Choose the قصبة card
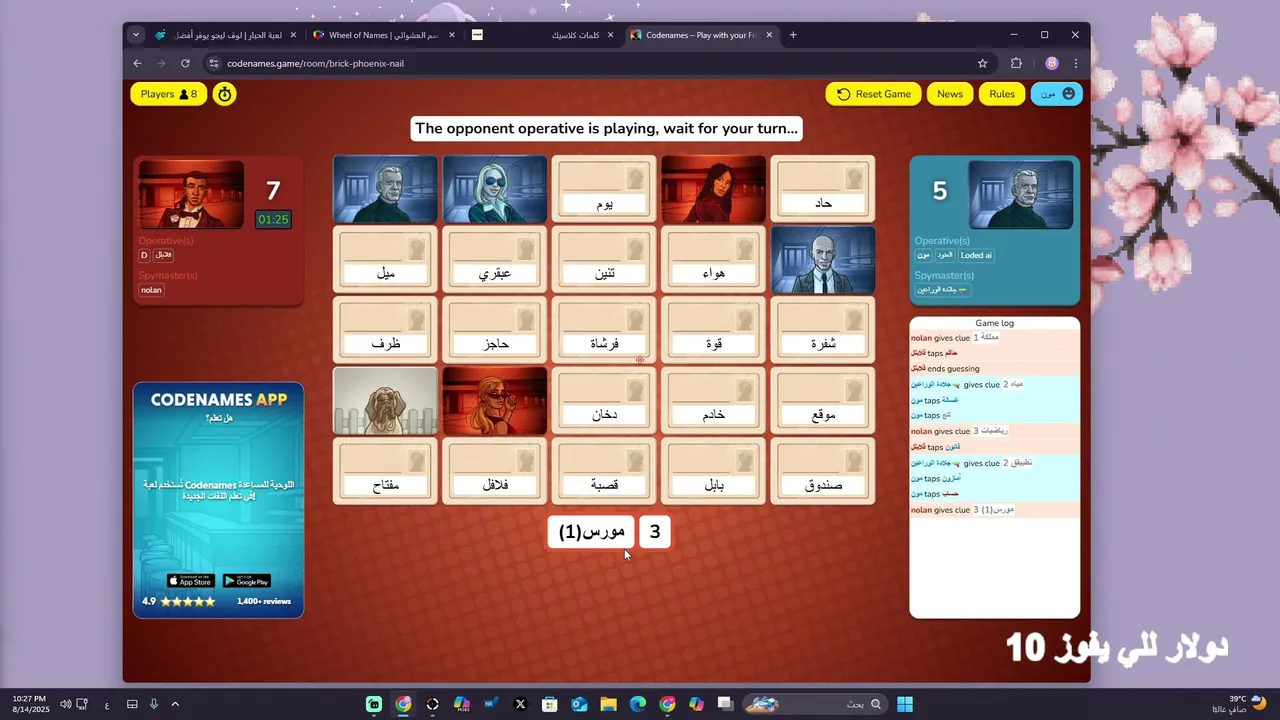The width and height of the screenshot is (1280, 720). click(604, 471)
